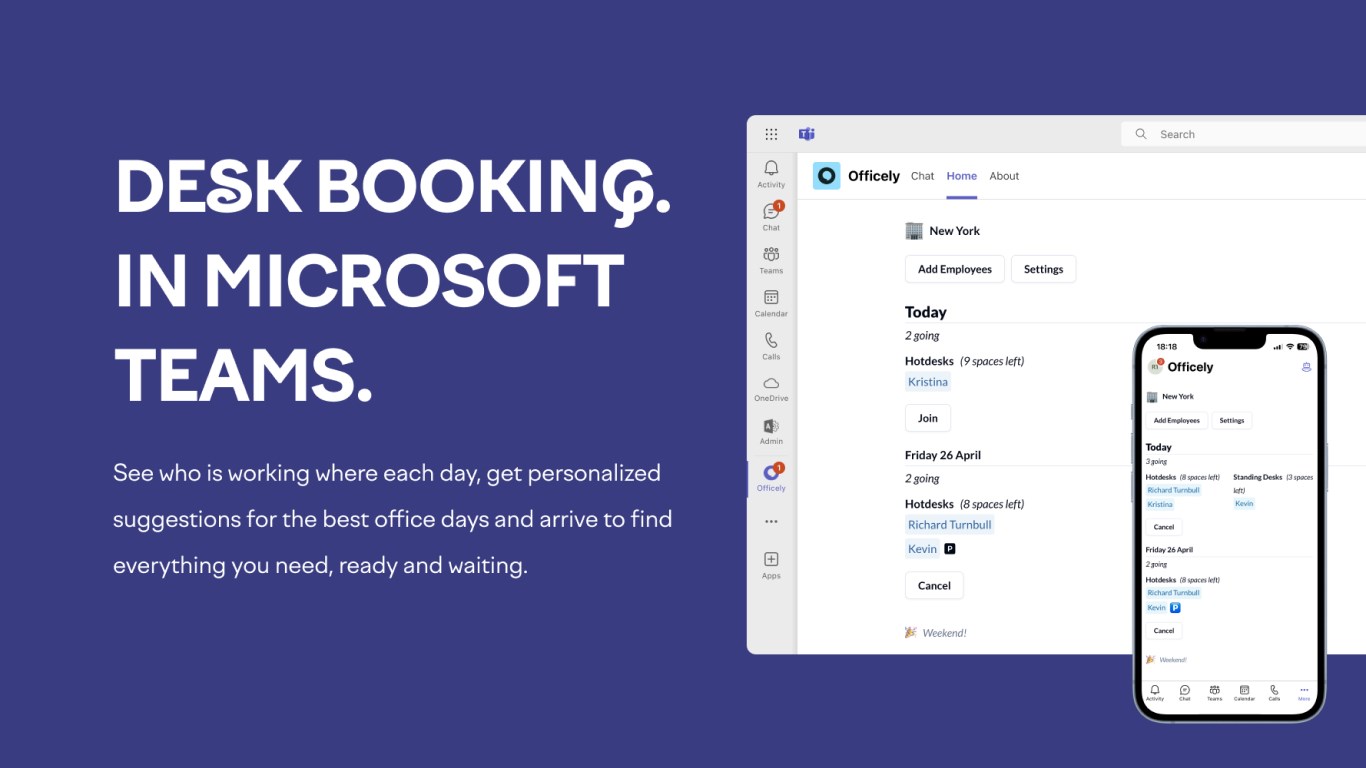Tap More in the phone bottom bar
This screenshot has height=768, width=1366.
pyautogui.click(x=1304, y=693)
